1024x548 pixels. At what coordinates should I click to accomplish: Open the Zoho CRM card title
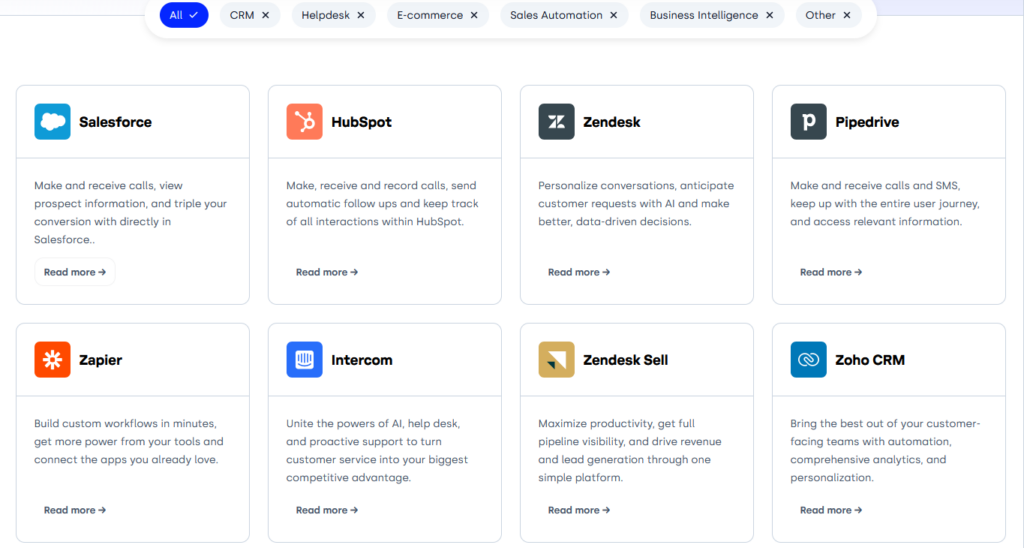(x=870, y=360)
